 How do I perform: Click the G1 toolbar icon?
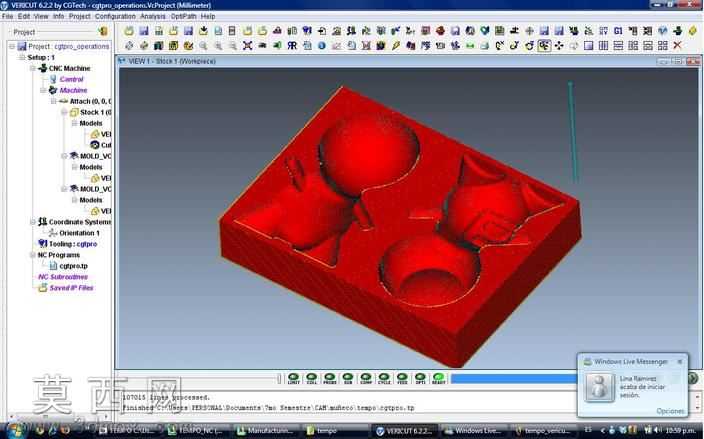pos(618,31)
